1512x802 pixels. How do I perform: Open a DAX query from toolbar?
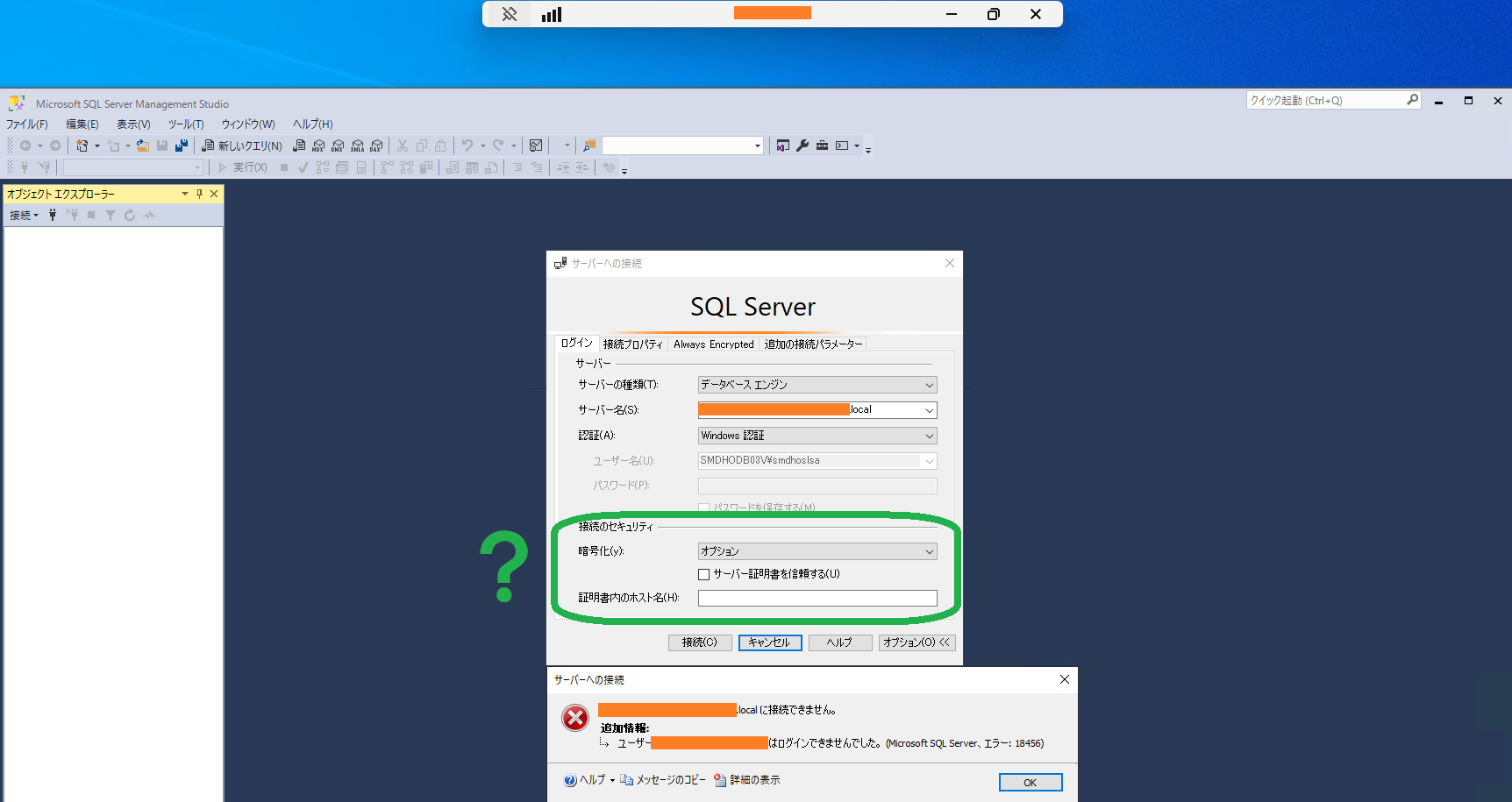pos(376,145)
